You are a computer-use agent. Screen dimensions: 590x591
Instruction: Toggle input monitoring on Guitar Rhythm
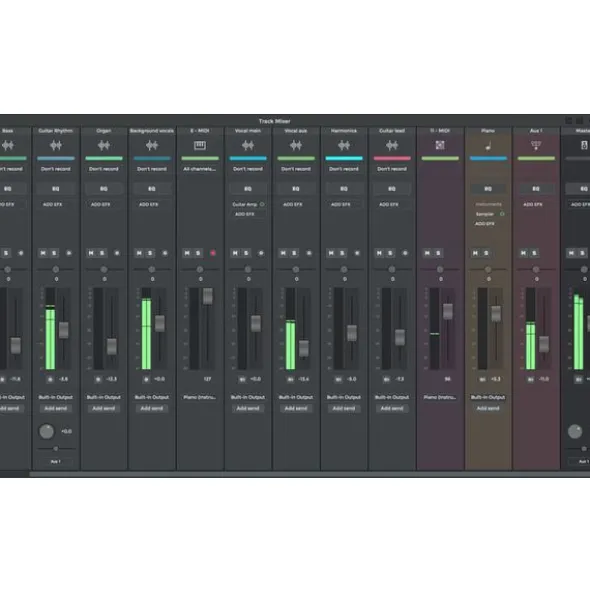69,253
